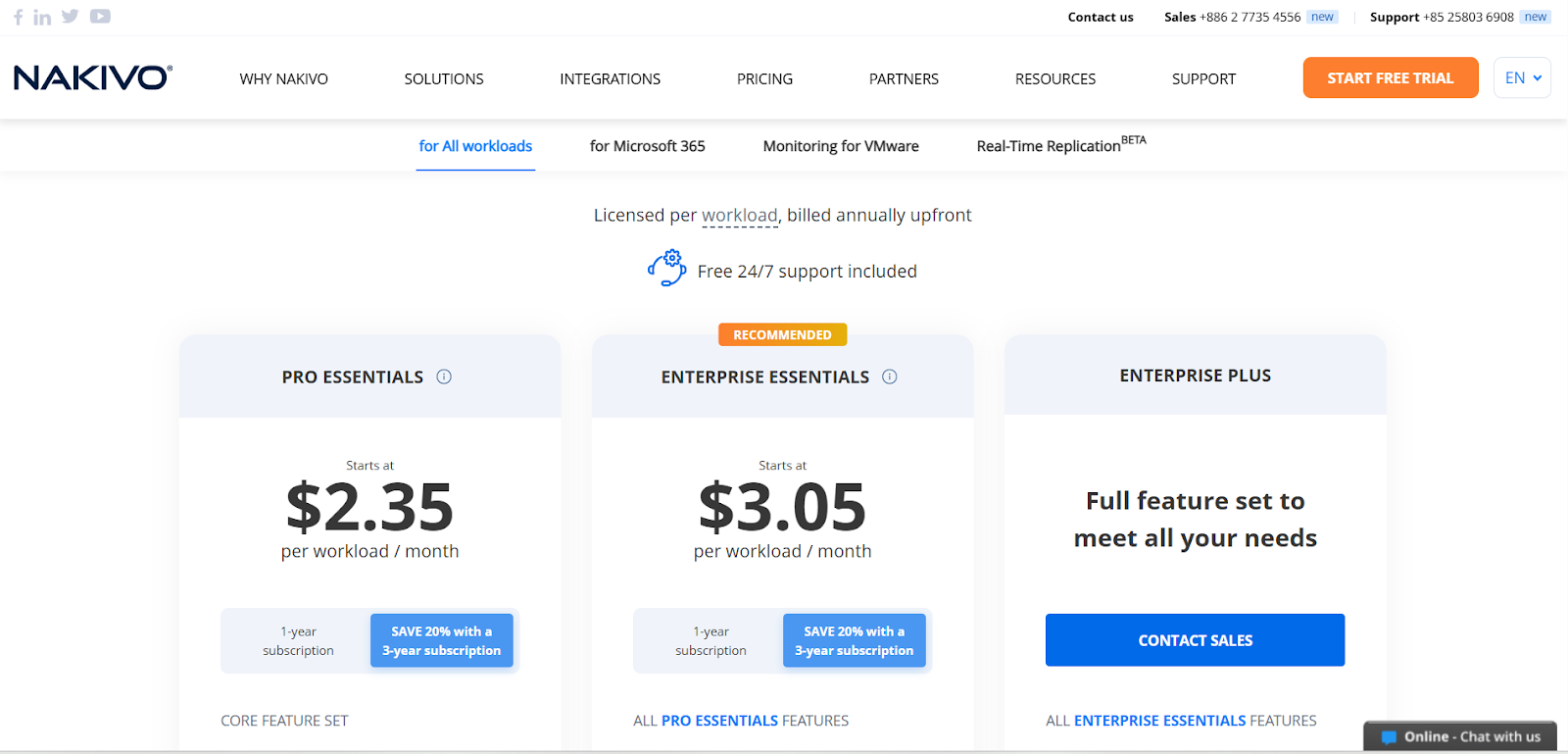Viewport: 1568px width, 754px height.
Task: Switch to Real-Time Replication BETA tab
Action: click(1061, 145)
